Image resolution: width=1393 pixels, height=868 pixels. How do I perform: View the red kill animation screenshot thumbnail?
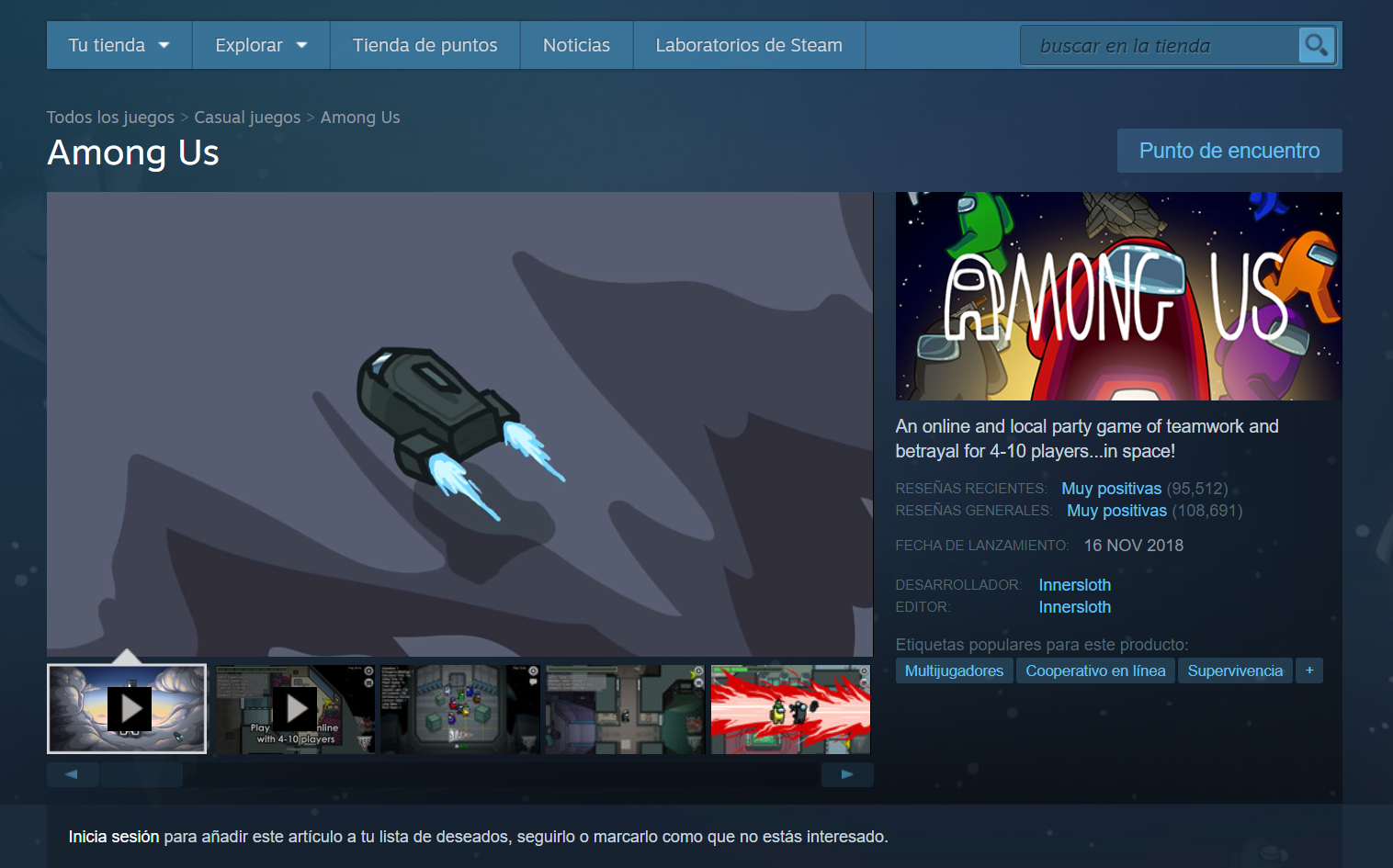pos(790,709)
